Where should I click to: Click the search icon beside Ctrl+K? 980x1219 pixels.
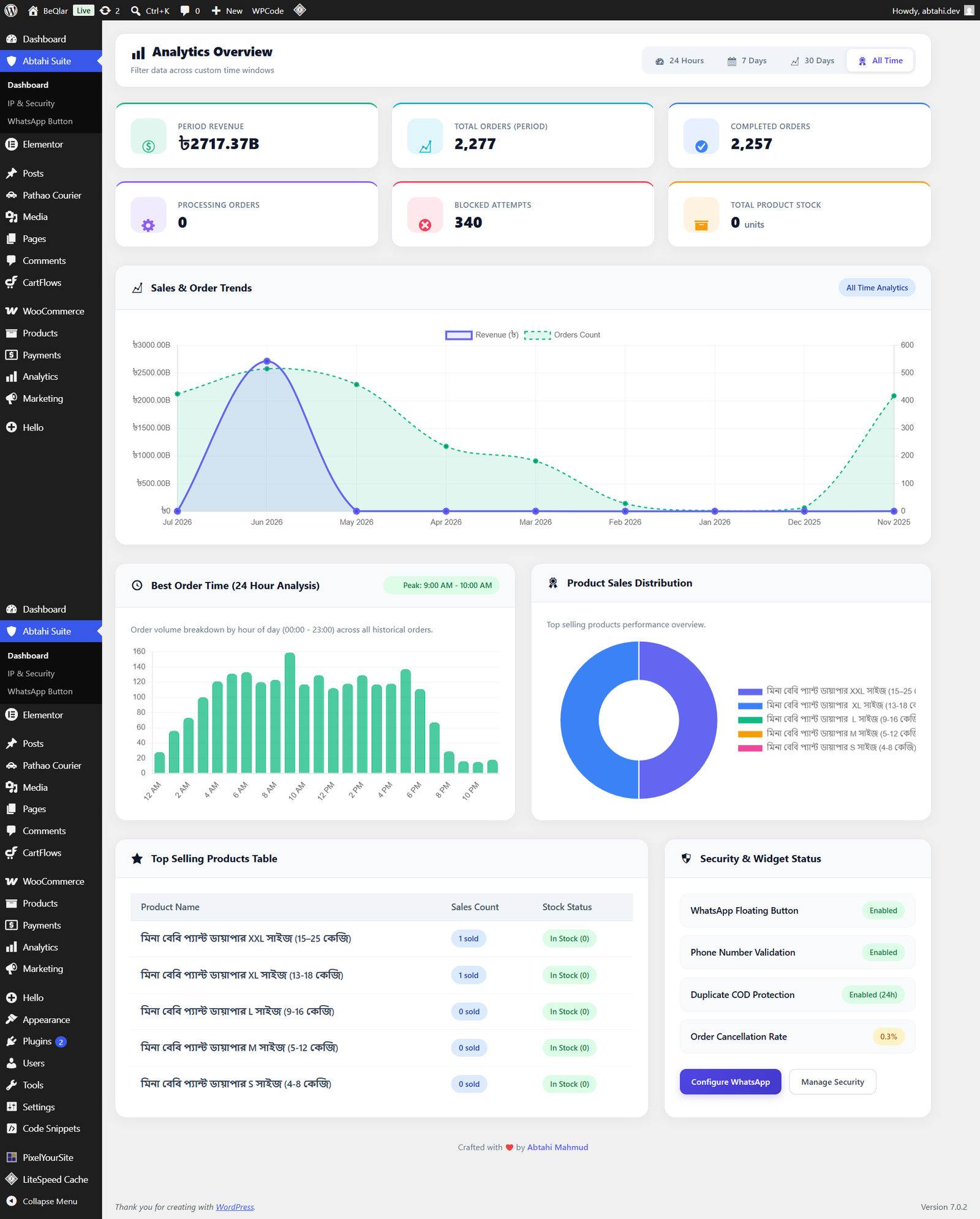[136, 10]
